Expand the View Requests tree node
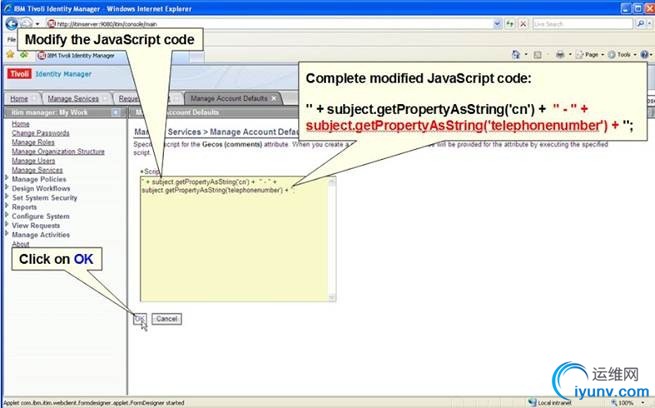 (x=7, y=224)
